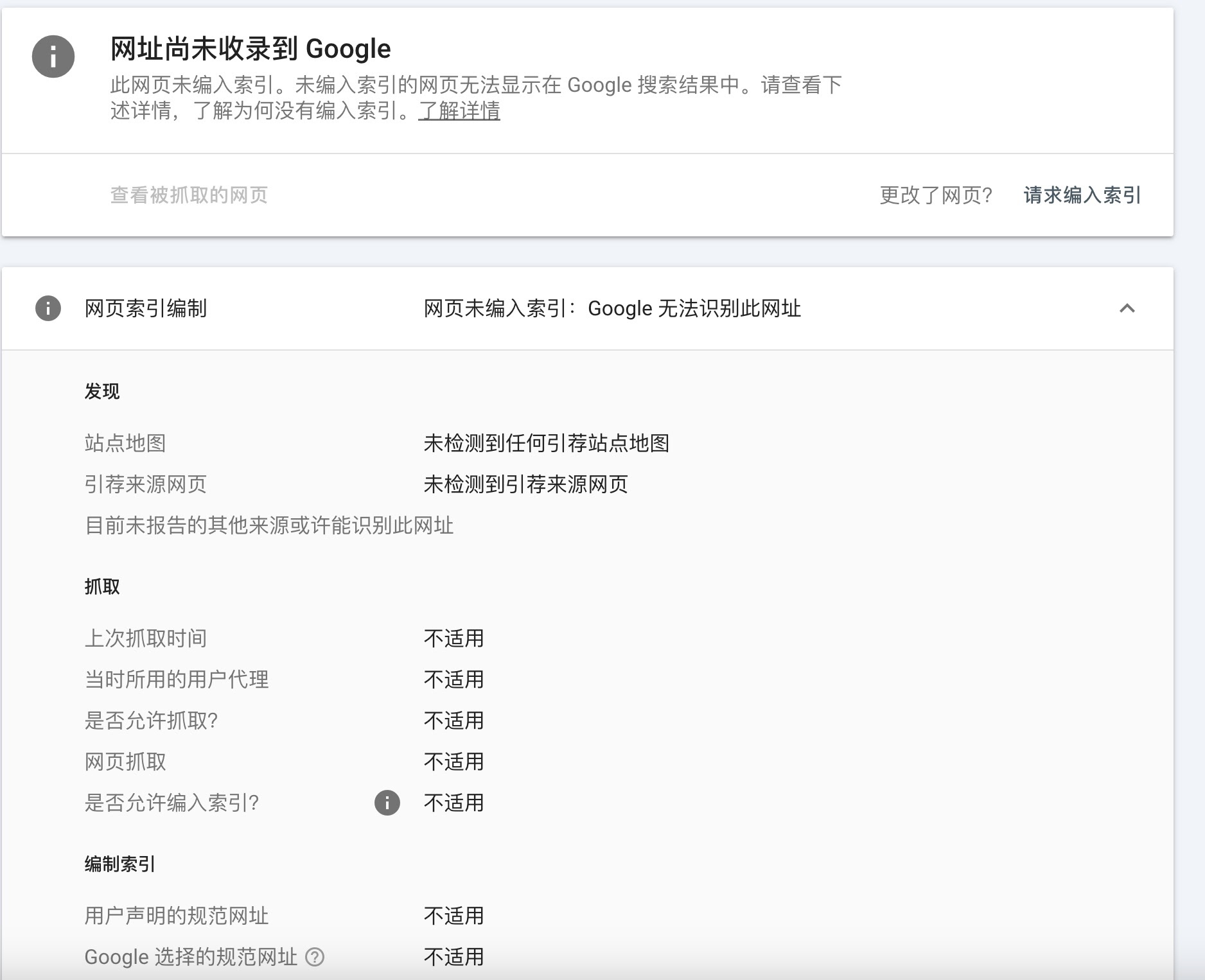Select the "上次抓取时间" row
This screenshot has height=980, width=1205.
[x=146, y=639]
